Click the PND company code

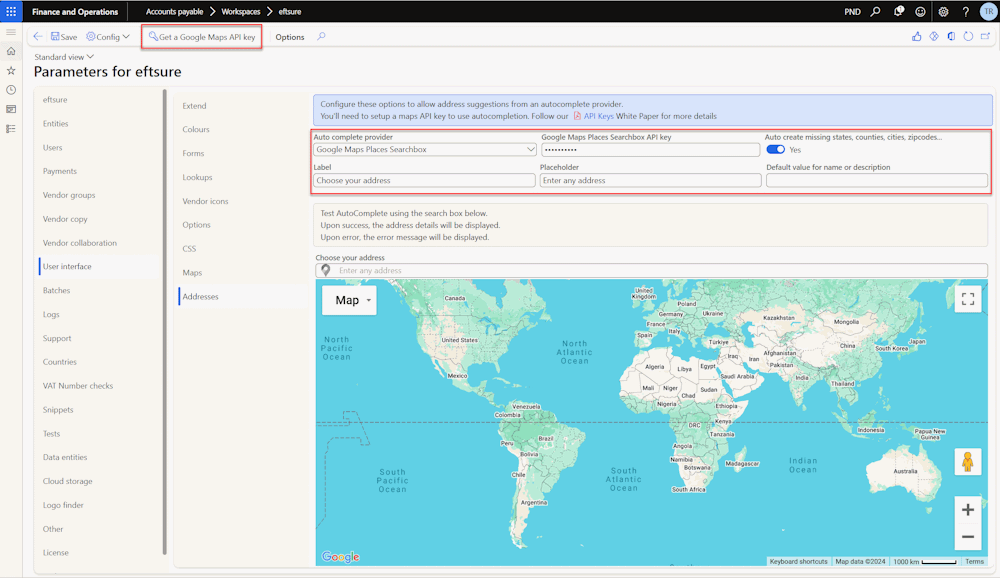click(852, 11)
